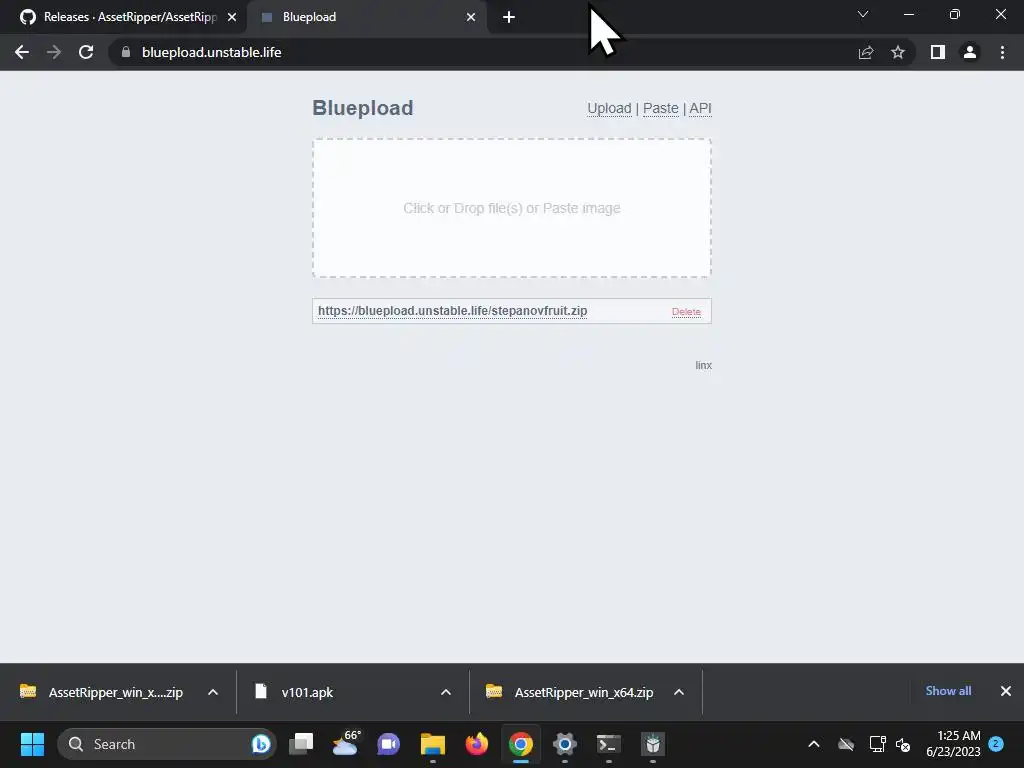Click the forward navigation arrow
This screenshot has width=1024, height=768.
54,52
